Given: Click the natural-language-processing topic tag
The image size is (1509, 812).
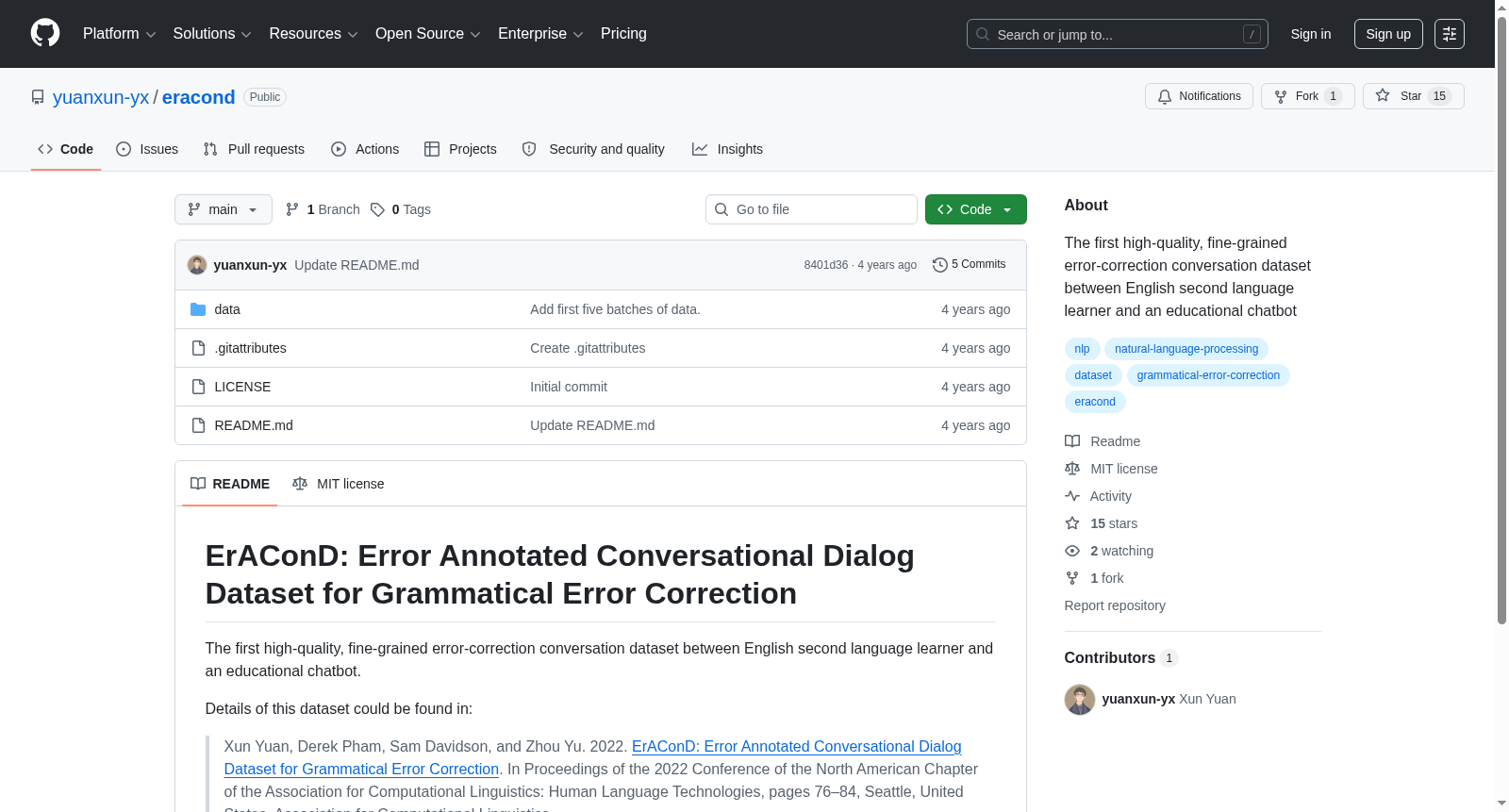Looking at the screenshot, I should 1186,349.
